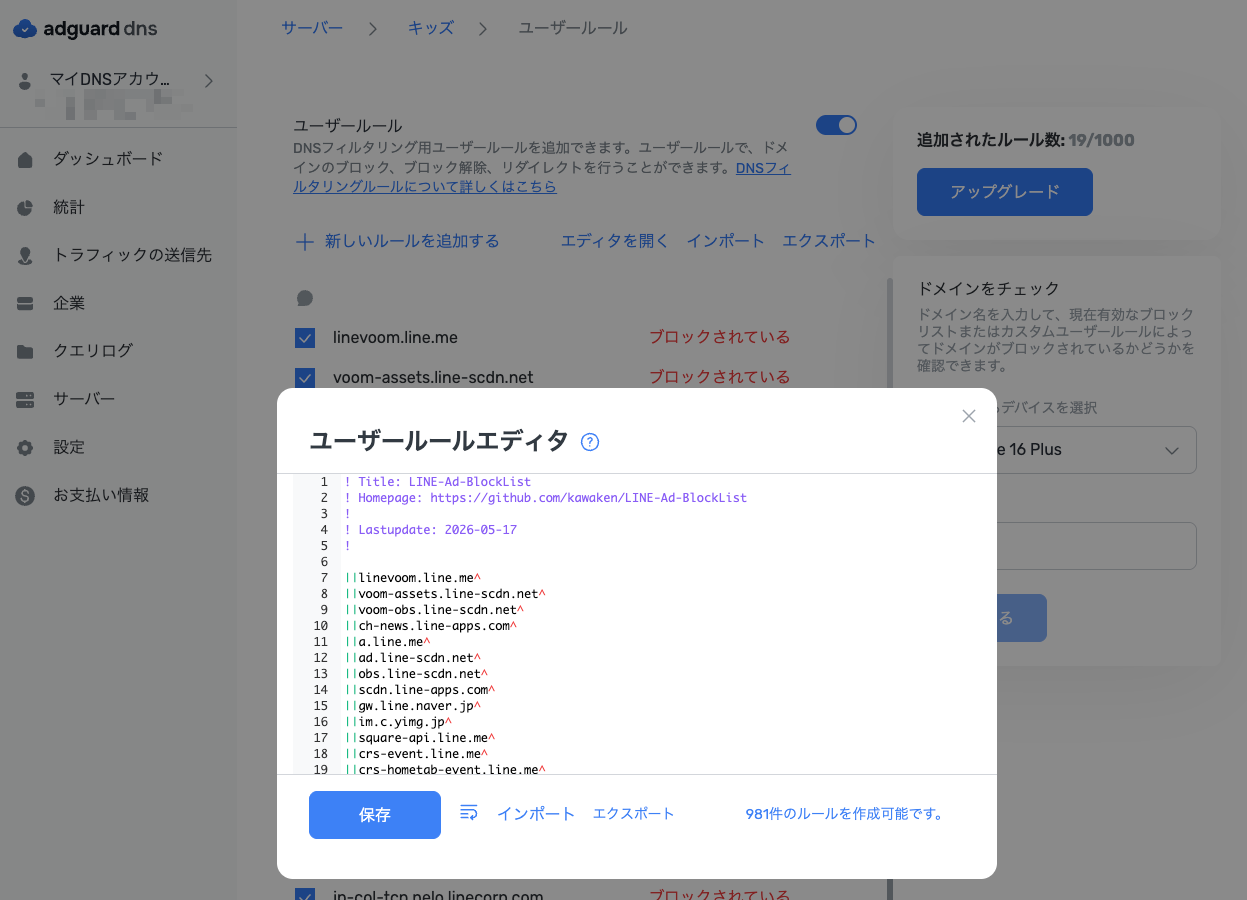The height and width of the screenshot is (900, 1247).
Task: Click エクスポート in the editor footer
Action: [x=634, y=814]
